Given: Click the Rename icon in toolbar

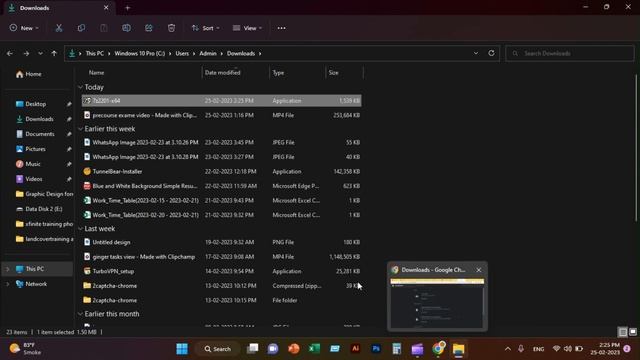Looking at the screenshot, I should click(127, 28).
